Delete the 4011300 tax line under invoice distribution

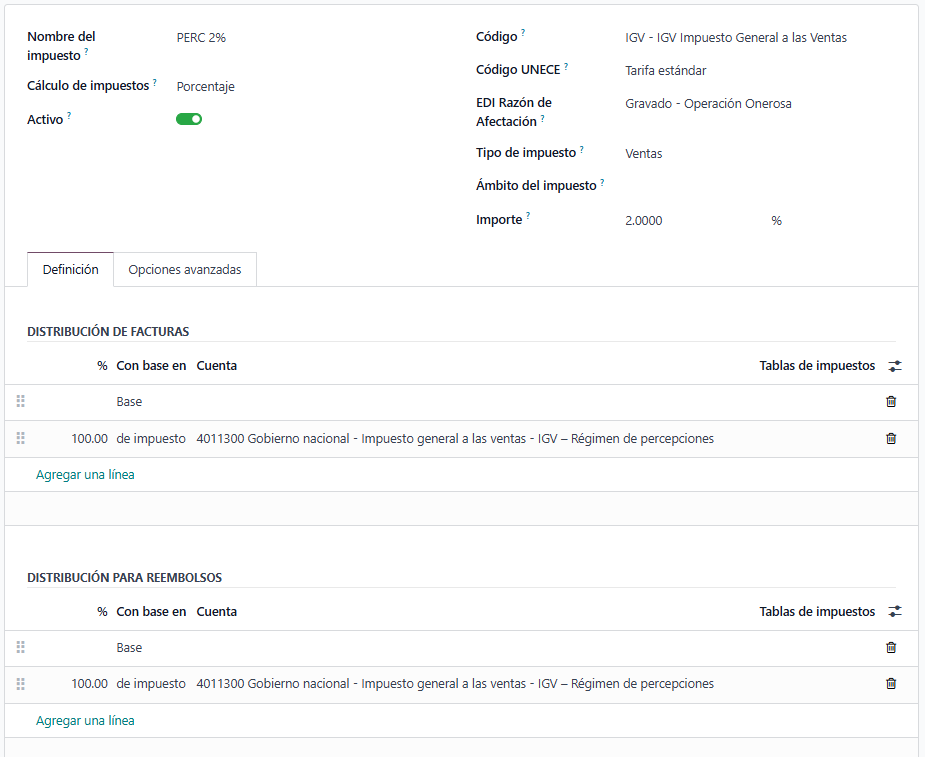point(891,438)
